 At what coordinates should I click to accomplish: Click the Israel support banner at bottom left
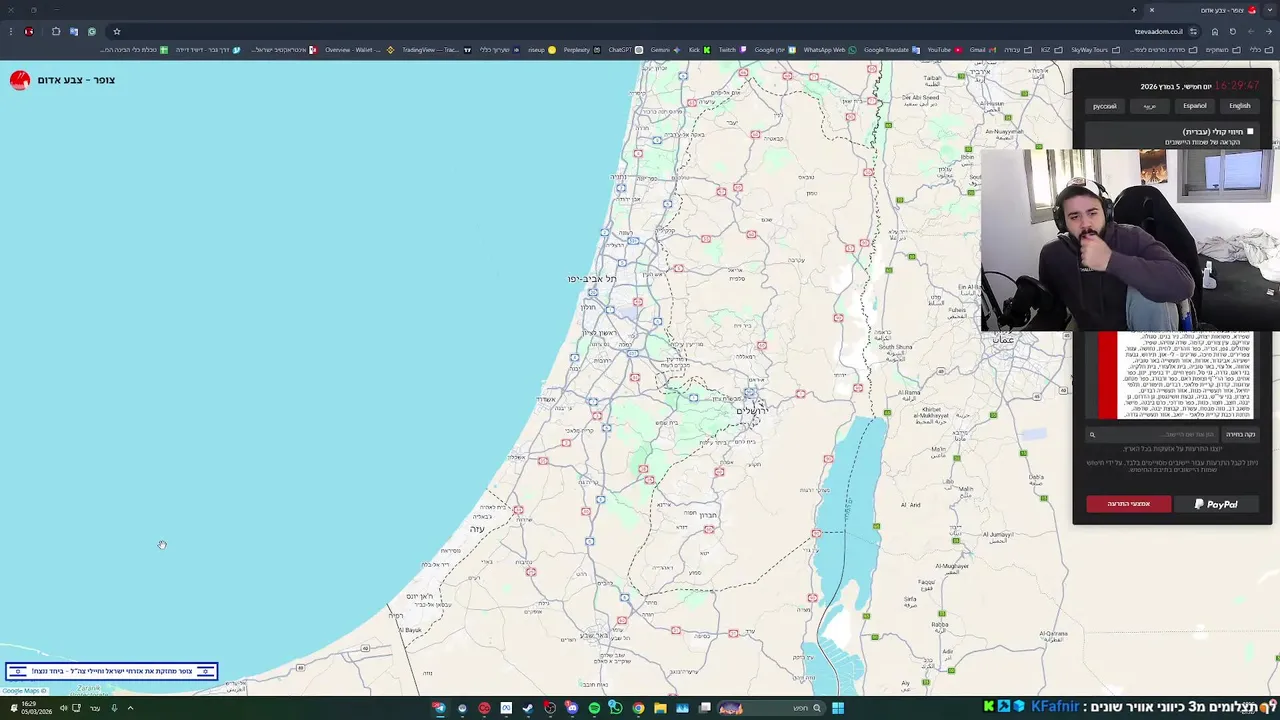tap(111, 671)
